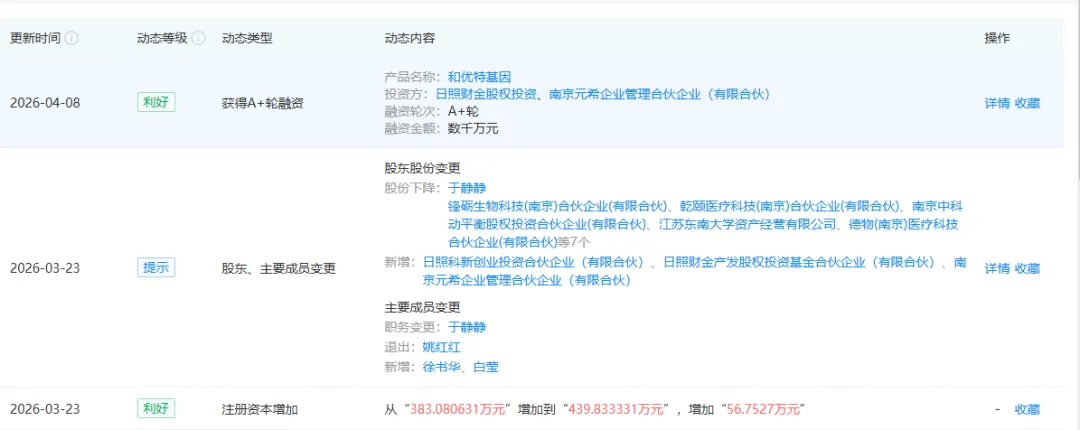Select 股东、主要成员变更 type text
1080x430 pixels.
279,268
